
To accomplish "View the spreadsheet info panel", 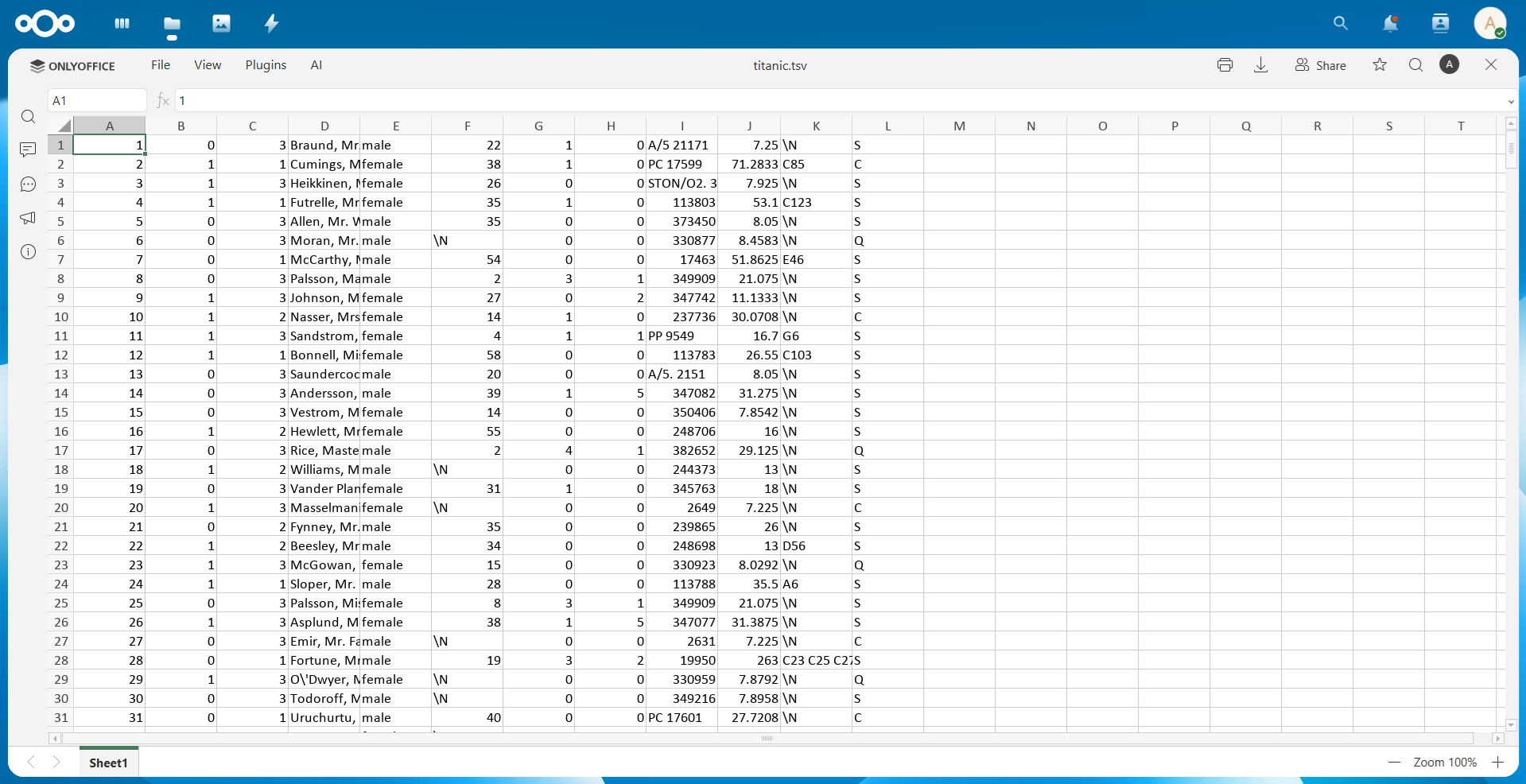I will pos(29,252).
